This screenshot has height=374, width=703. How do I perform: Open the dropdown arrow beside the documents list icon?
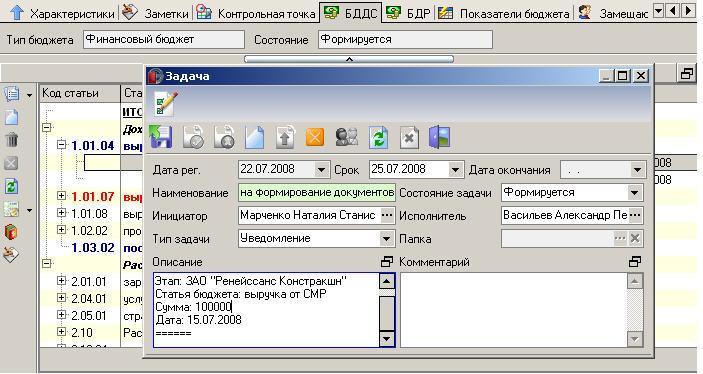pyautogui.click(x=30, y=95)
